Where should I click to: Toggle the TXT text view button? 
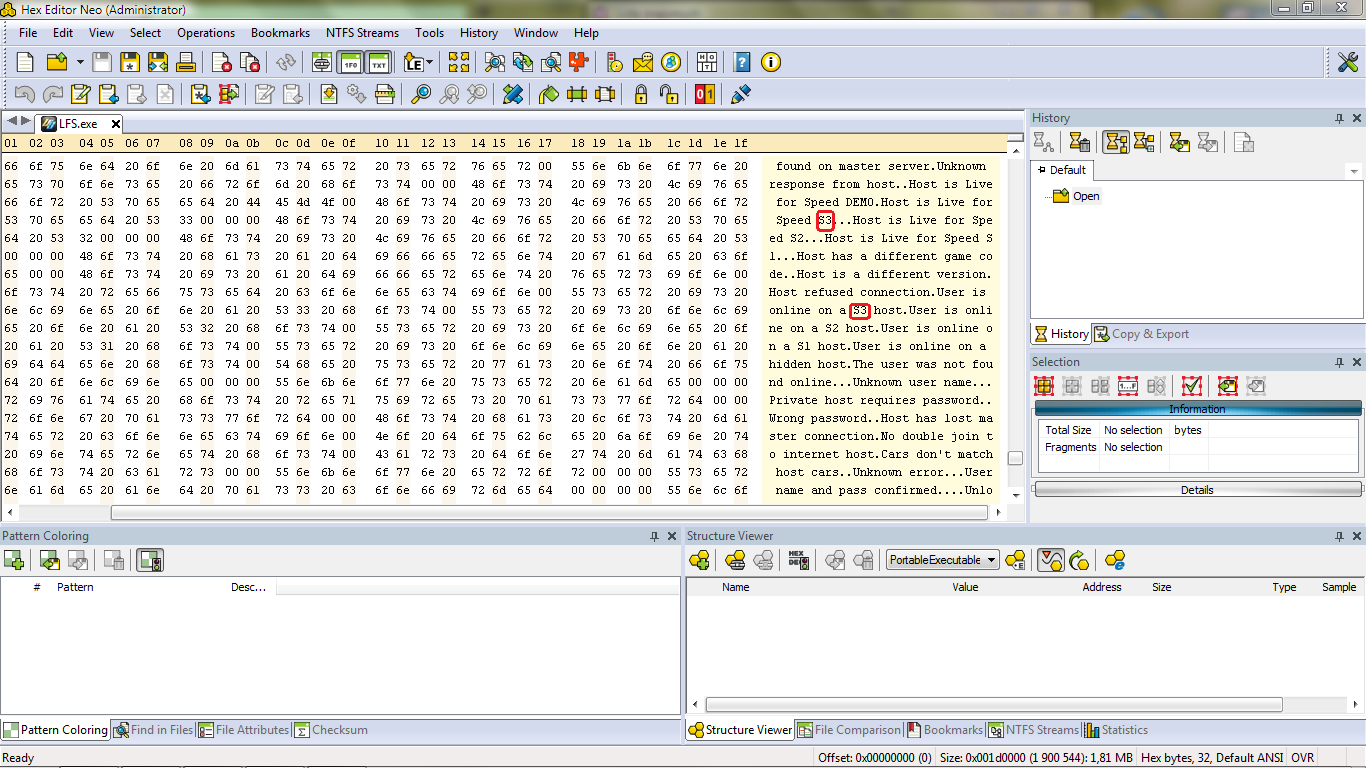378,62
